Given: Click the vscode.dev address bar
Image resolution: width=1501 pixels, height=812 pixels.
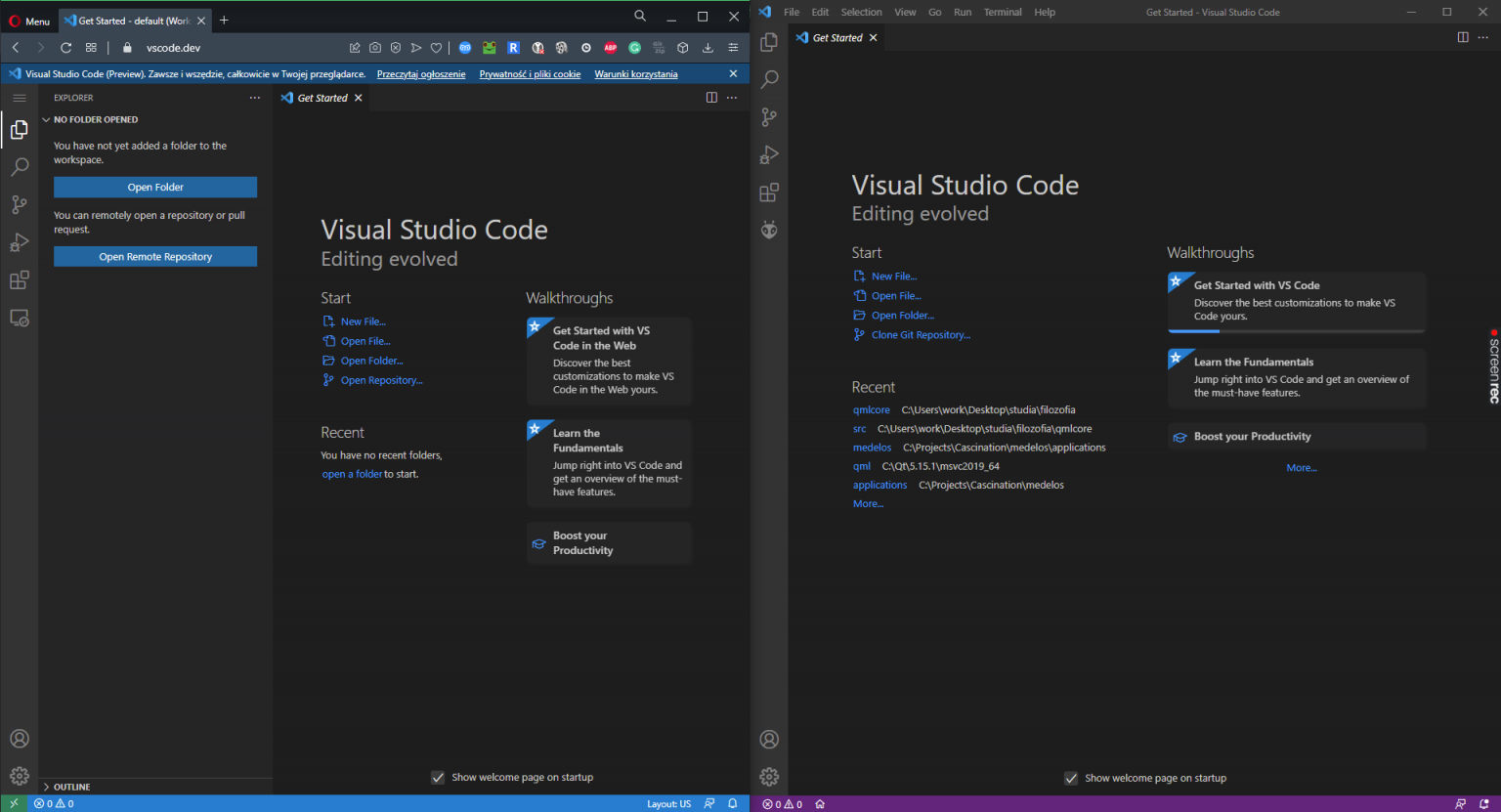Looking at the screenshot, I should click(x=173, y=47).
